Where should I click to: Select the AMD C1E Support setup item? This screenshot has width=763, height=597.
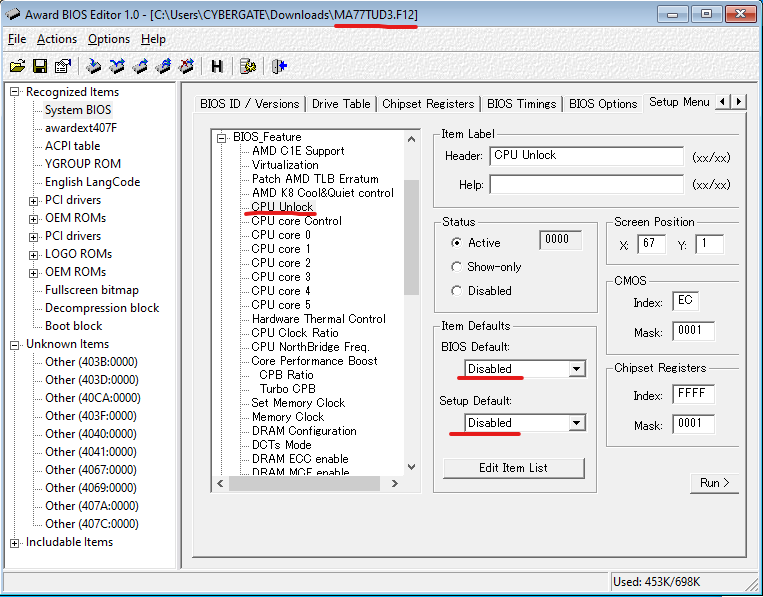(298, 151)
